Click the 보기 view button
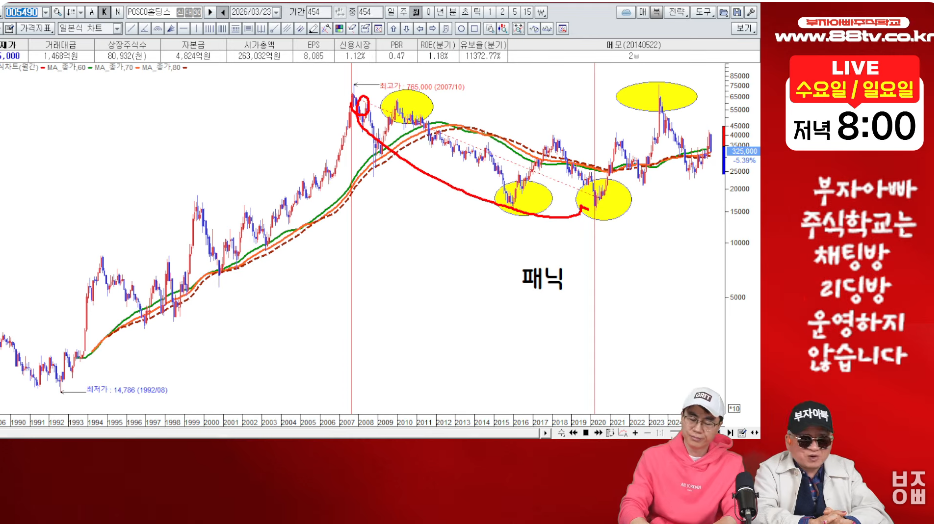 coord(746,29)
